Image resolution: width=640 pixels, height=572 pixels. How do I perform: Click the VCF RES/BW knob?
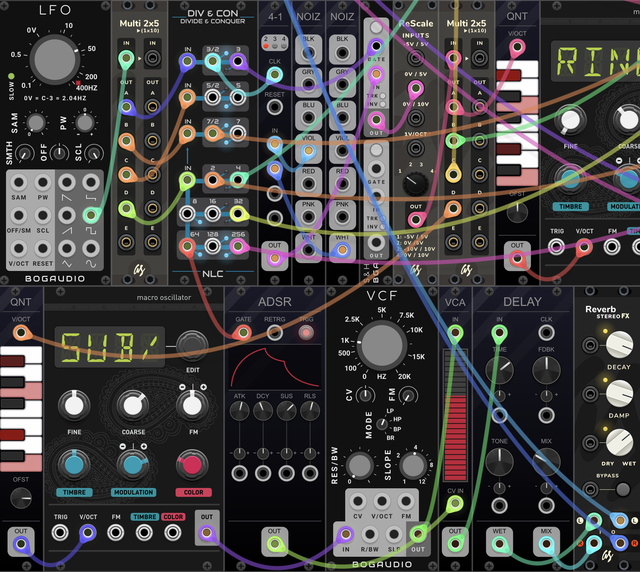pos(359,465)
